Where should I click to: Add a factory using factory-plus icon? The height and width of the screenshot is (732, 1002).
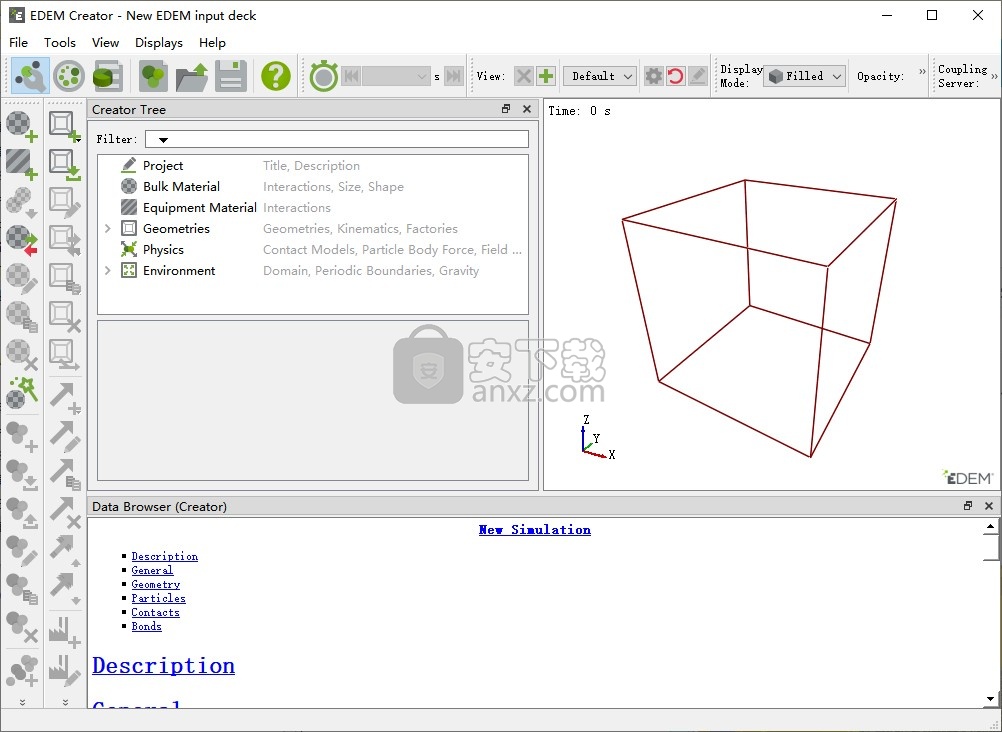click(65, 632)
